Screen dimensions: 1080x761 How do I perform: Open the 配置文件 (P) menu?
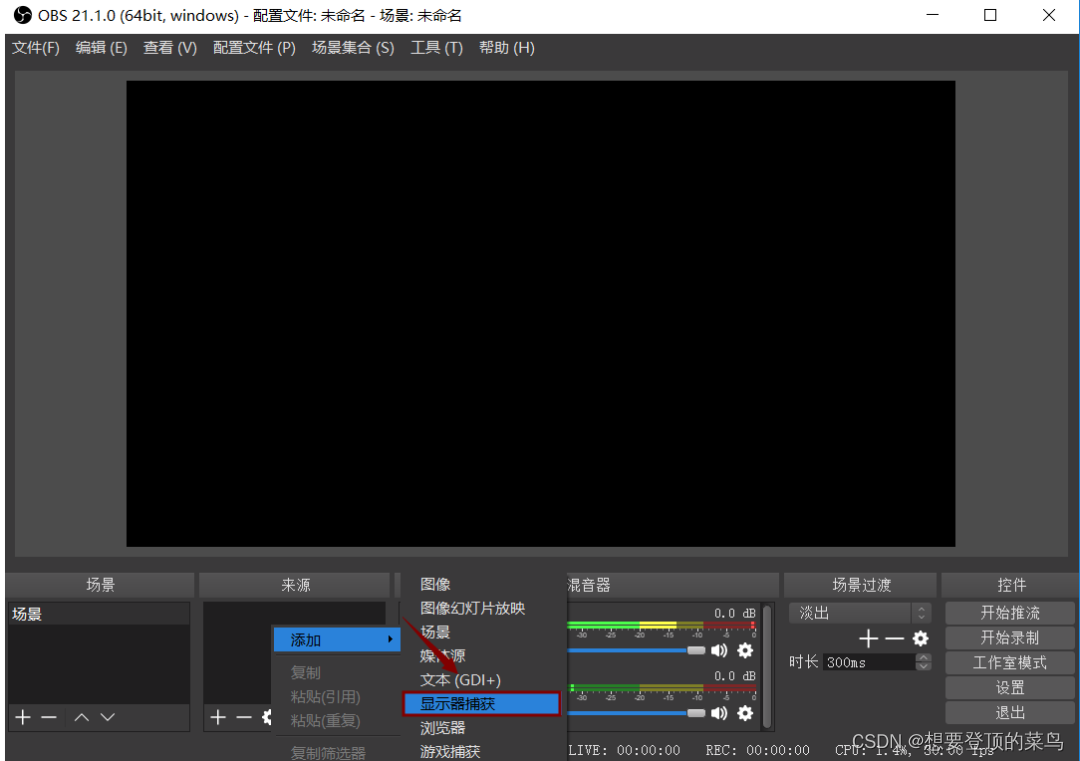click(254, 48)
